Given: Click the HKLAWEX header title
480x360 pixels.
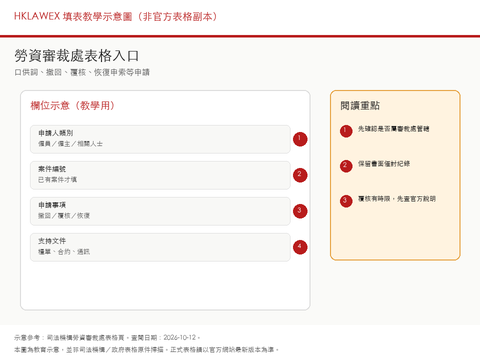Looking at the screenshot, I should tap(116, 16).
